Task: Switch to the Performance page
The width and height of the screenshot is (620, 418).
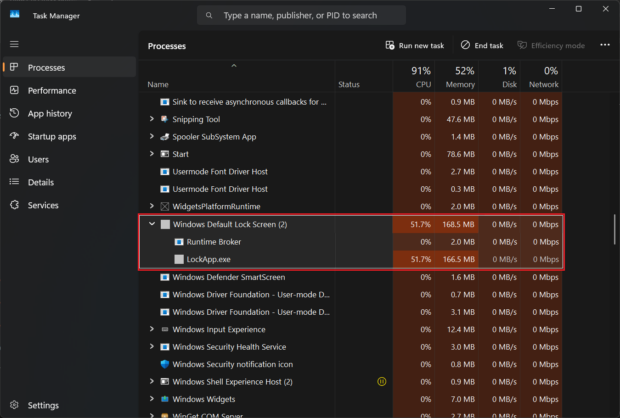Action: coord(69,90)
